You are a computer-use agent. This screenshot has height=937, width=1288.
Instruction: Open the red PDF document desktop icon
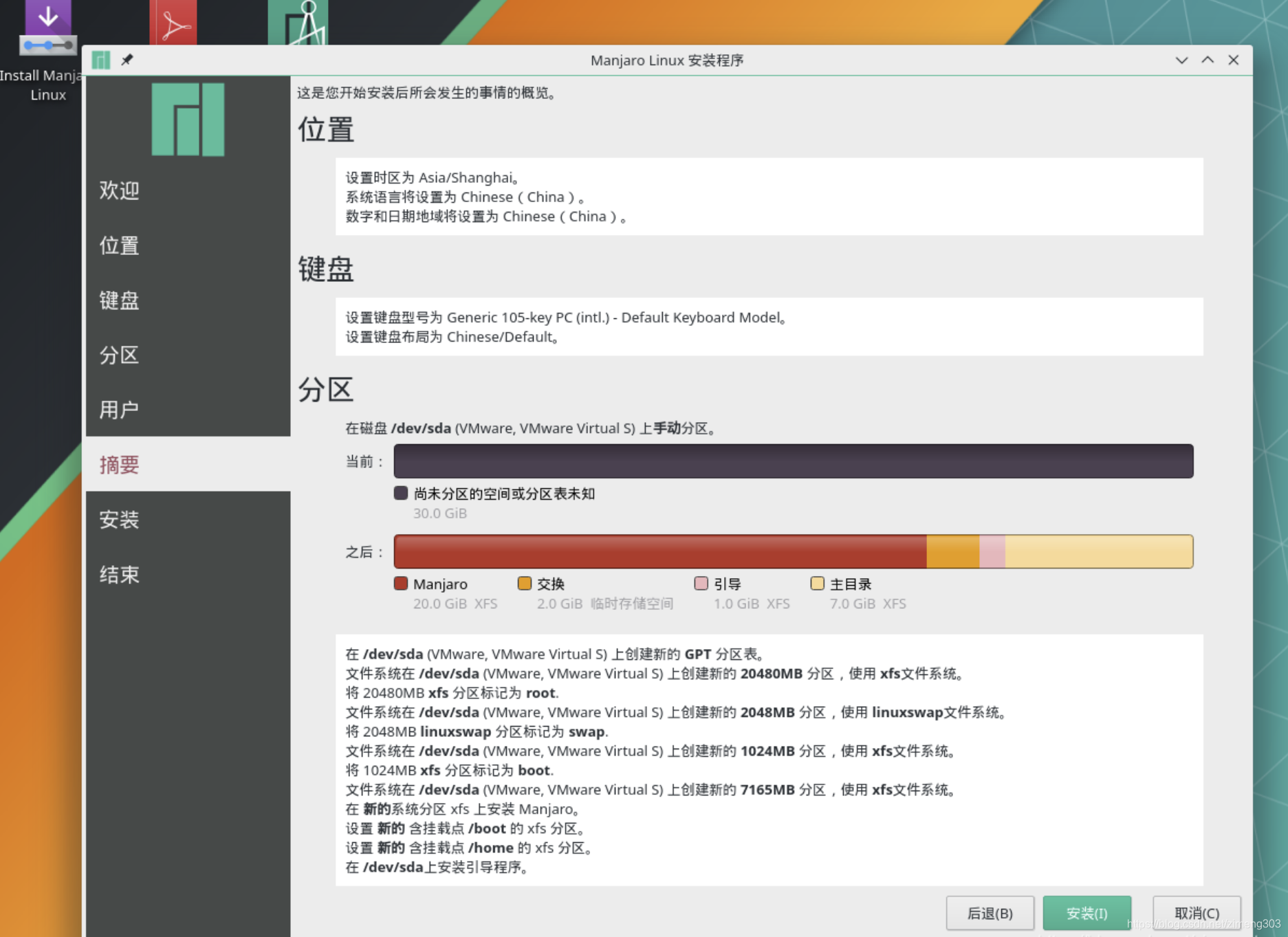point(173,22)
